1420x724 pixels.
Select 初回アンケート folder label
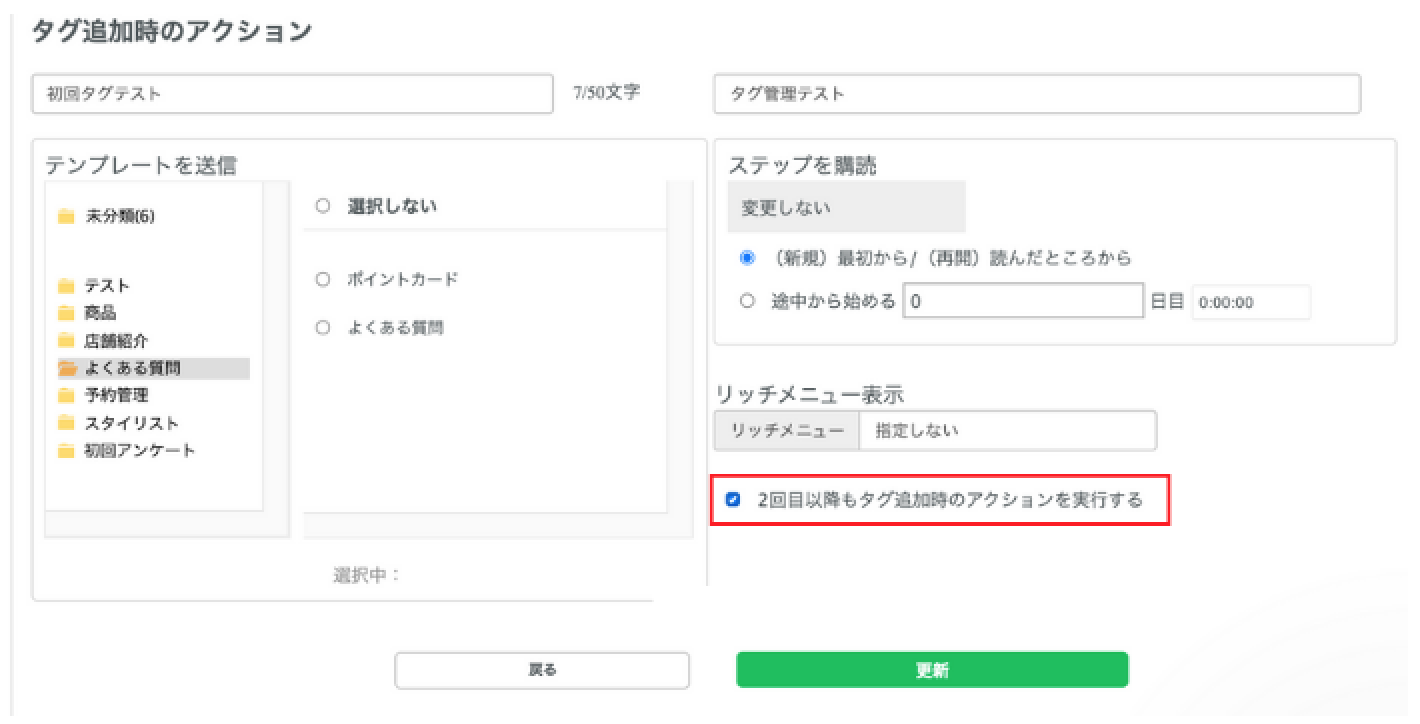coord(140,451)
